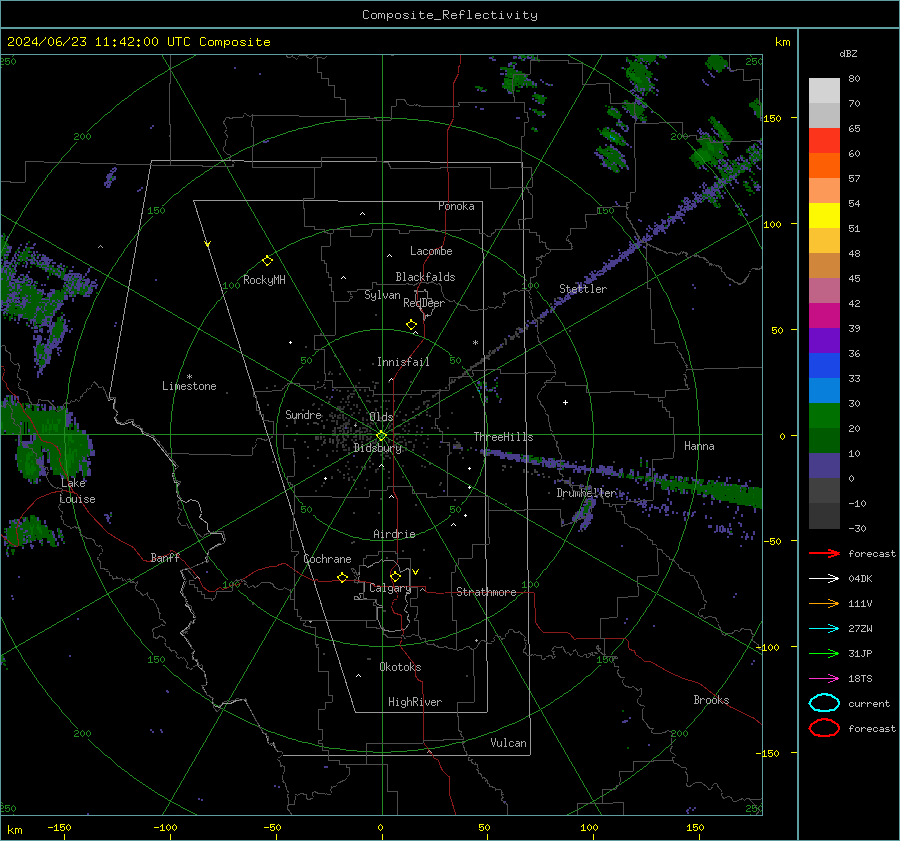The width and height of the screenshot is (900, 841).
Task: Click the ThreeHills city label
Action: click(x=503, y=437)
